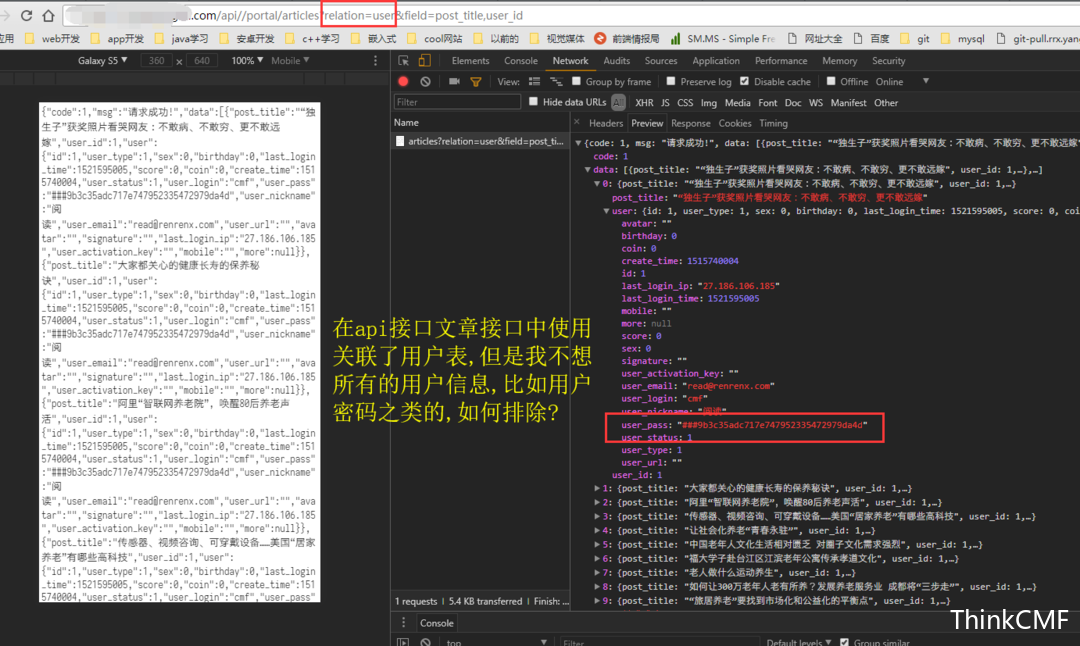Expand item 5 中国老年人文化生活 entry

pyautogui.click(x=597, y=544)
